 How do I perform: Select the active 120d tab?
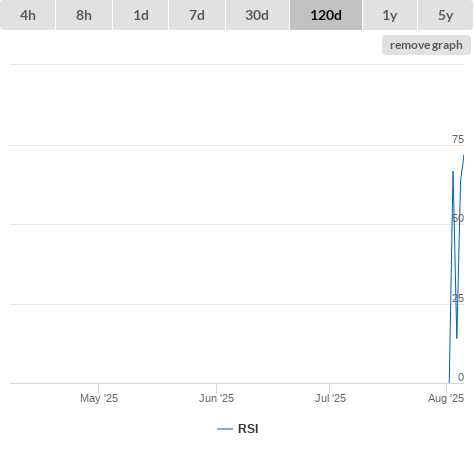coord(326,15)
